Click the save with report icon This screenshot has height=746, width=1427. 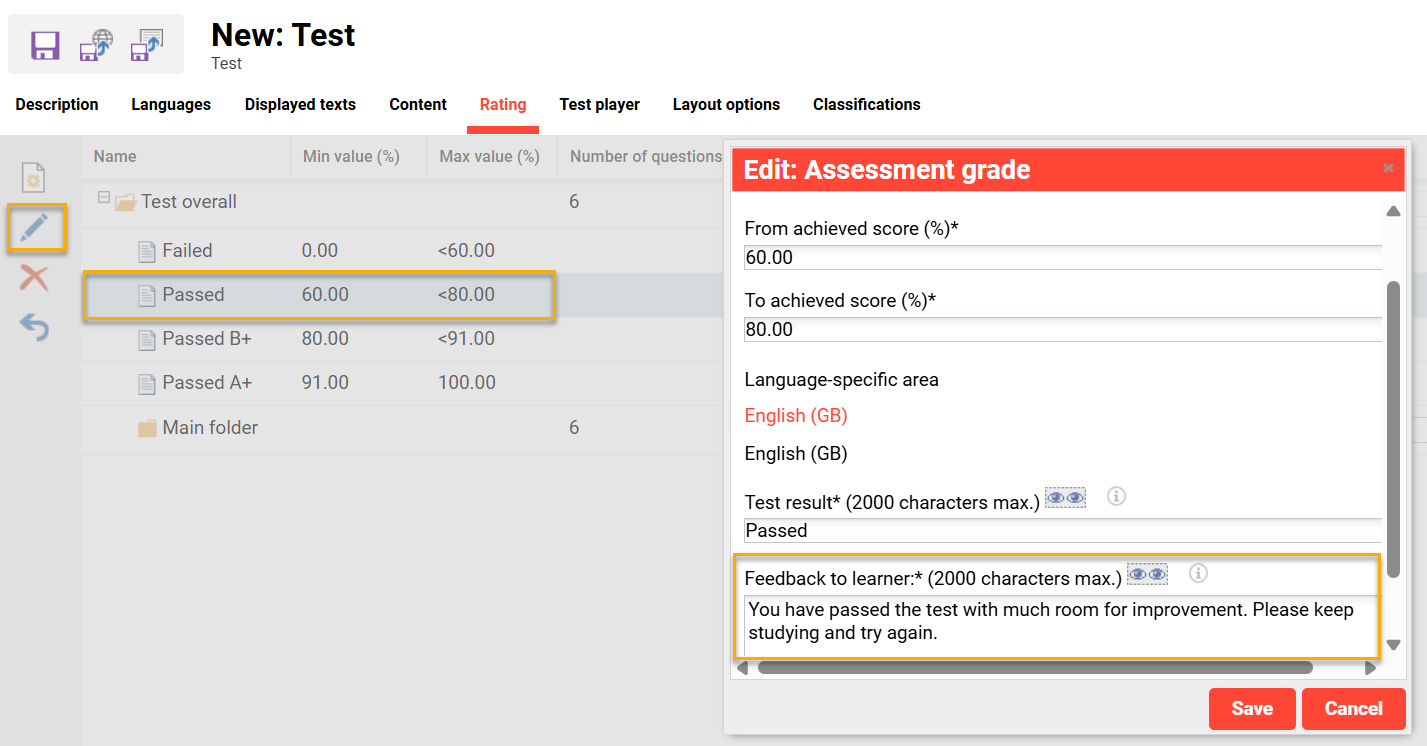coord(146,44)
